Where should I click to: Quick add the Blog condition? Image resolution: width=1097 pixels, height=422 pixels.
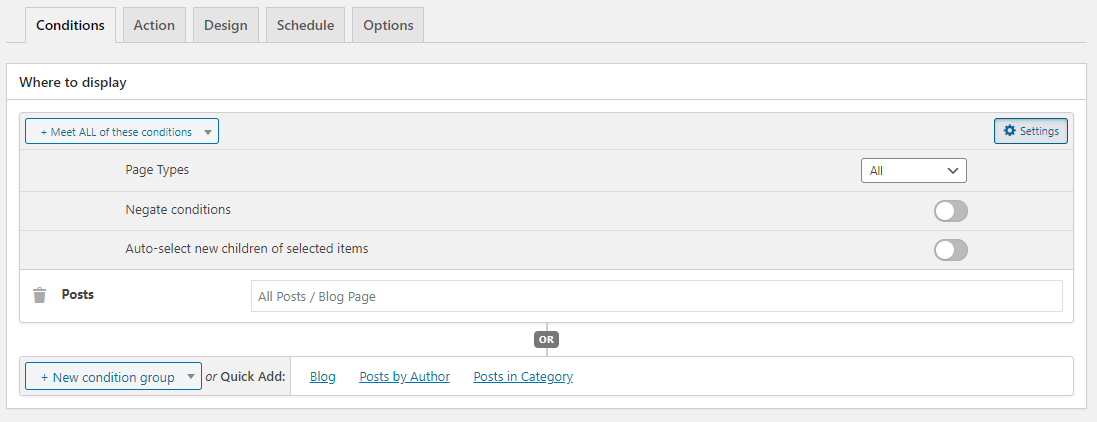(x=323, y=377)
